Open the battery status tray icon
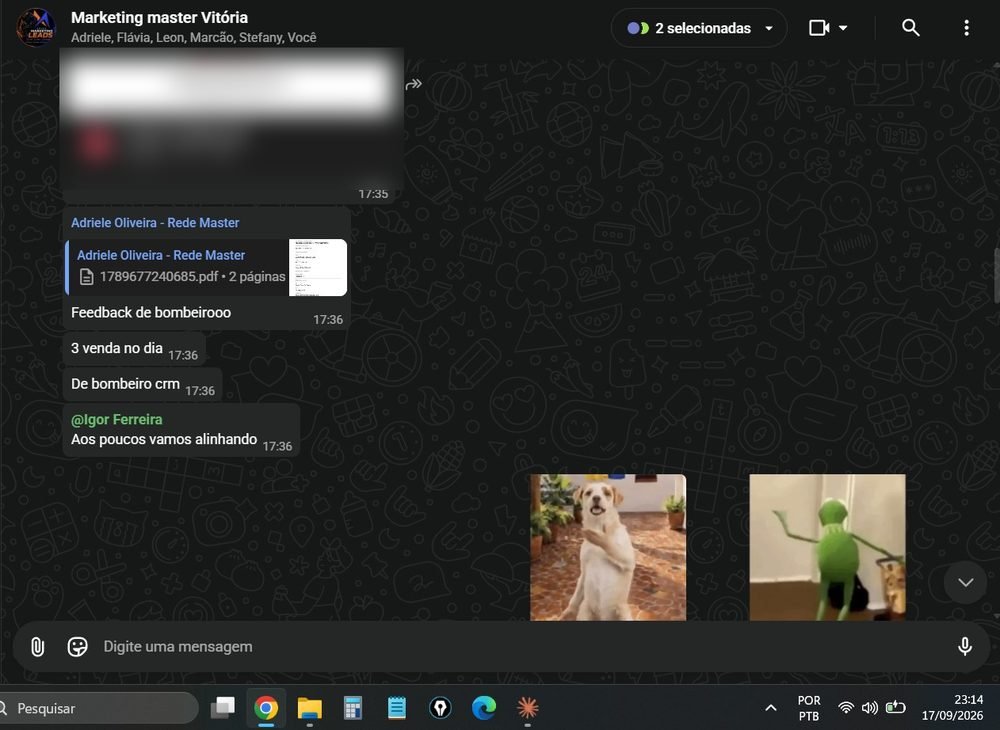Image resolution: width=1000 pixels, height=730 pixels. pyautogui.click(x=895, y=707)
